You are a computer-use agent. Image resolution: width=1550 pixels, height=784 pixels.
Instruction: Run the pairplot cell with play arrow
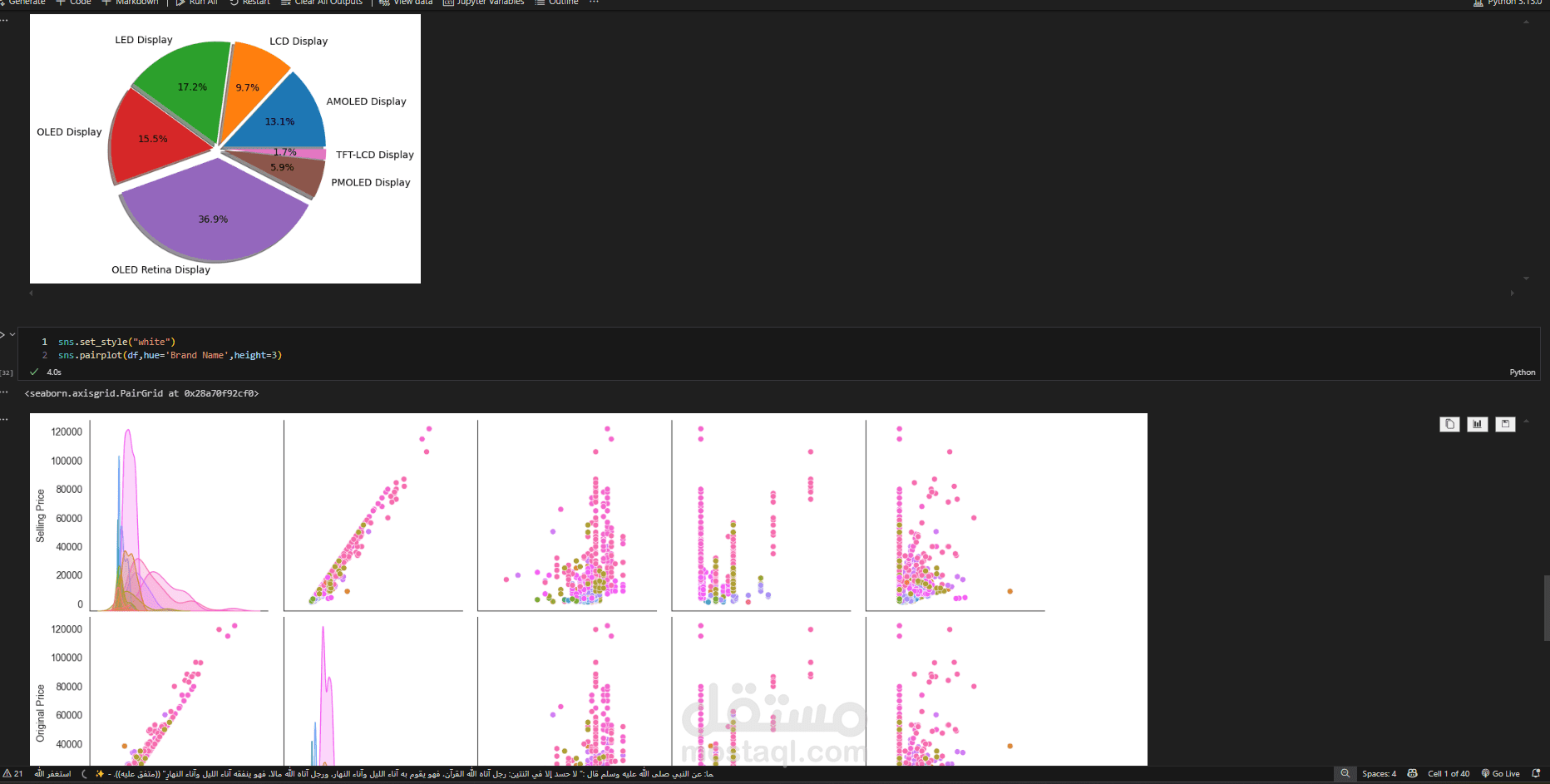pyautogui.click(x=2, y=334)
